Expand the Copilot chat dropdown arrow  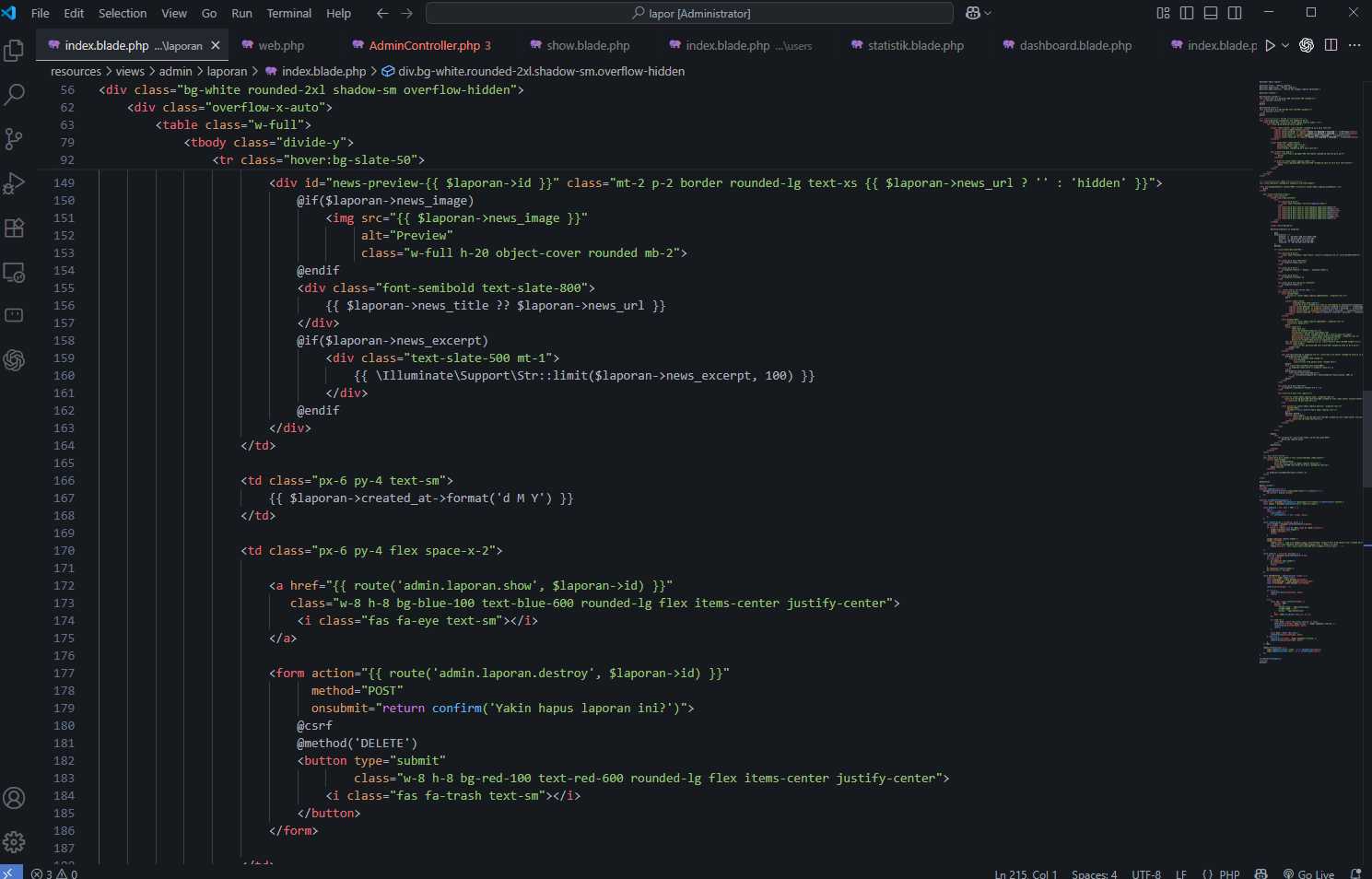[x=989, y=13]
